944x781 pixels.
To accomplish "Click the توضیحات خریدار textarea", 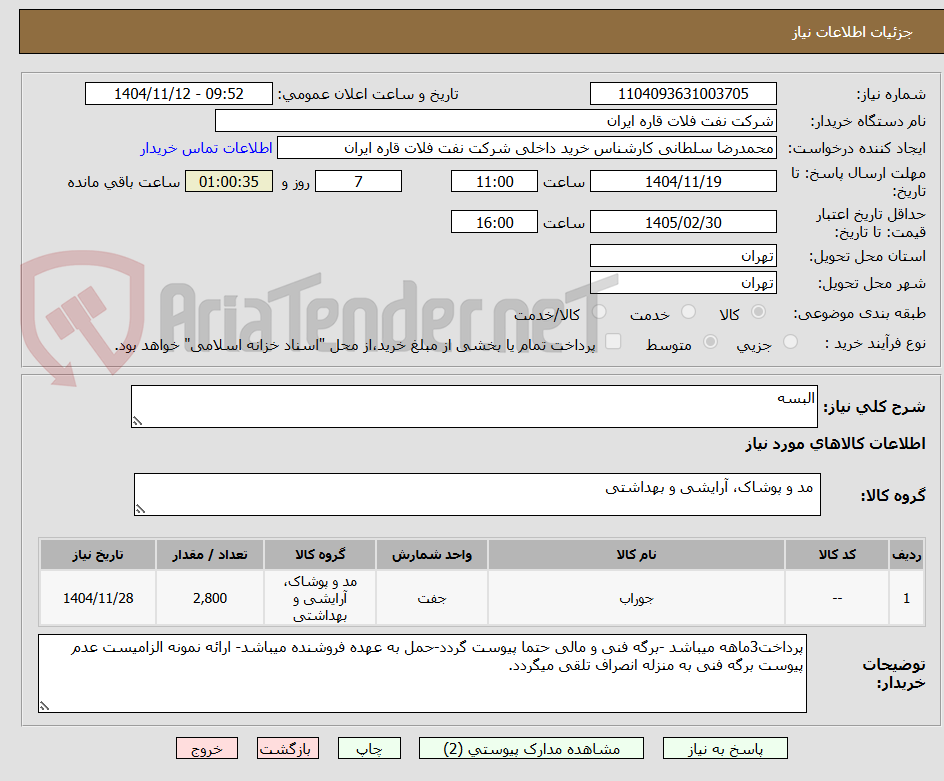I will (x=422, y=673).
